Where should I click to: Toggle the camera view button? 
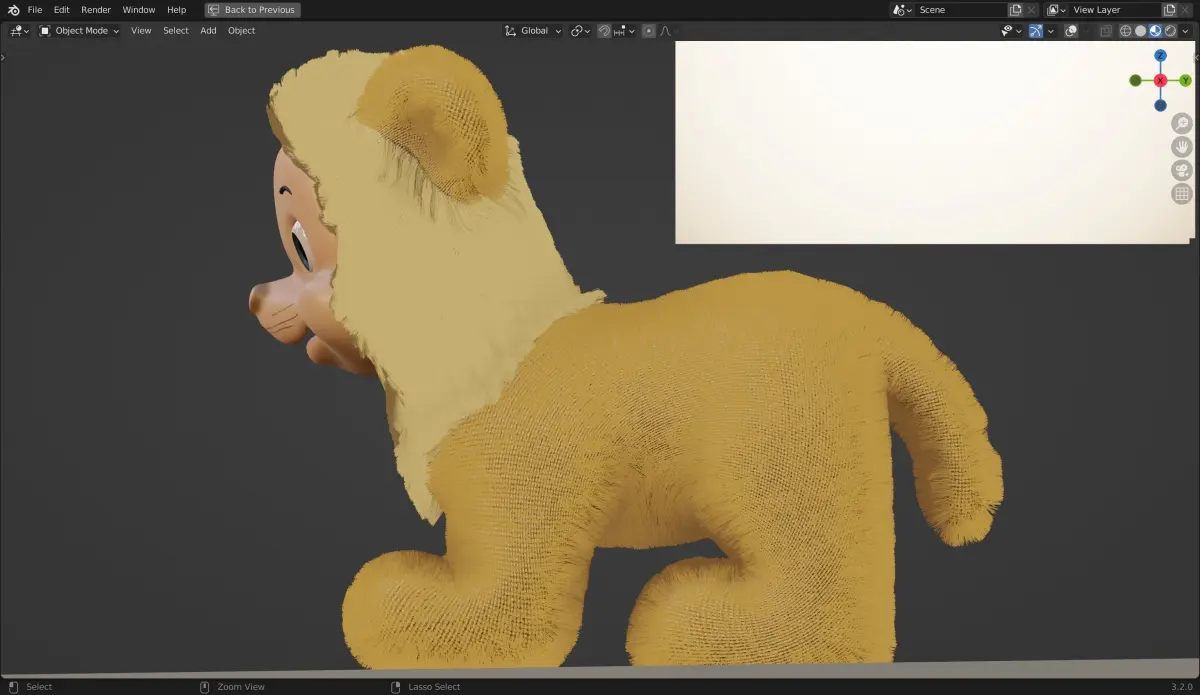click(1182, 171)
